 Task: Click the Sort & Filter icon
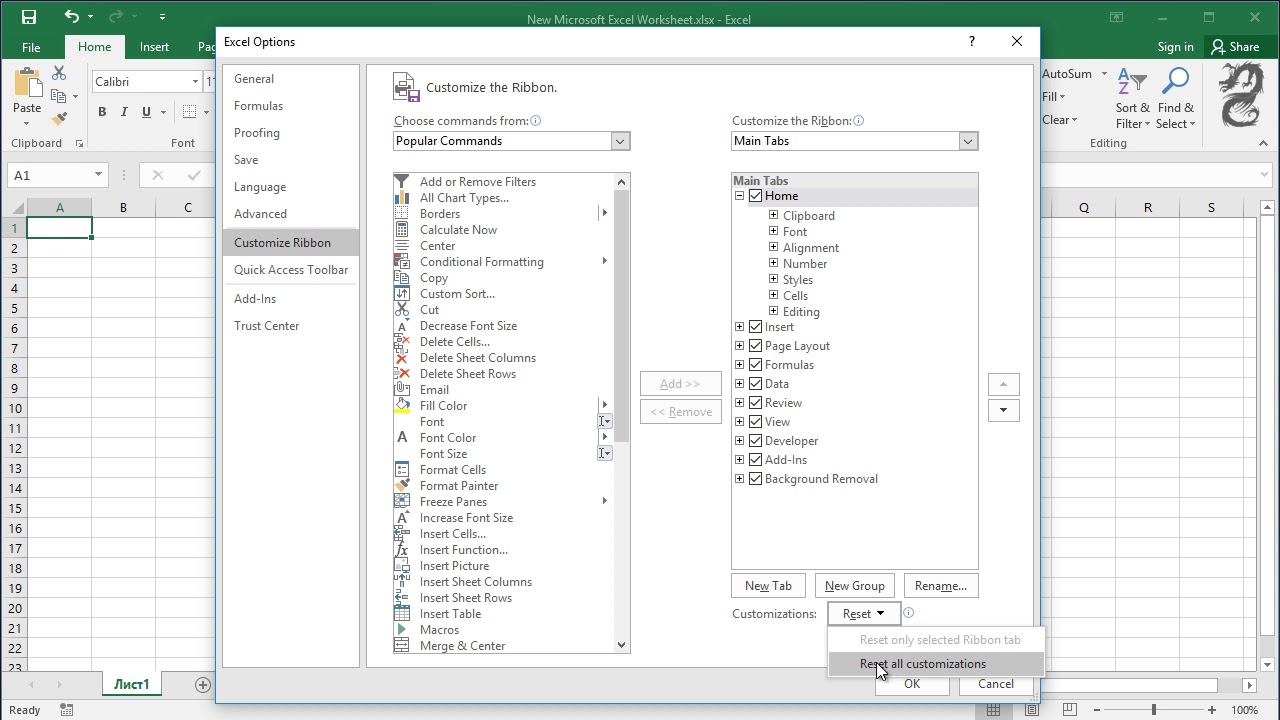[x=1131, y=83]
